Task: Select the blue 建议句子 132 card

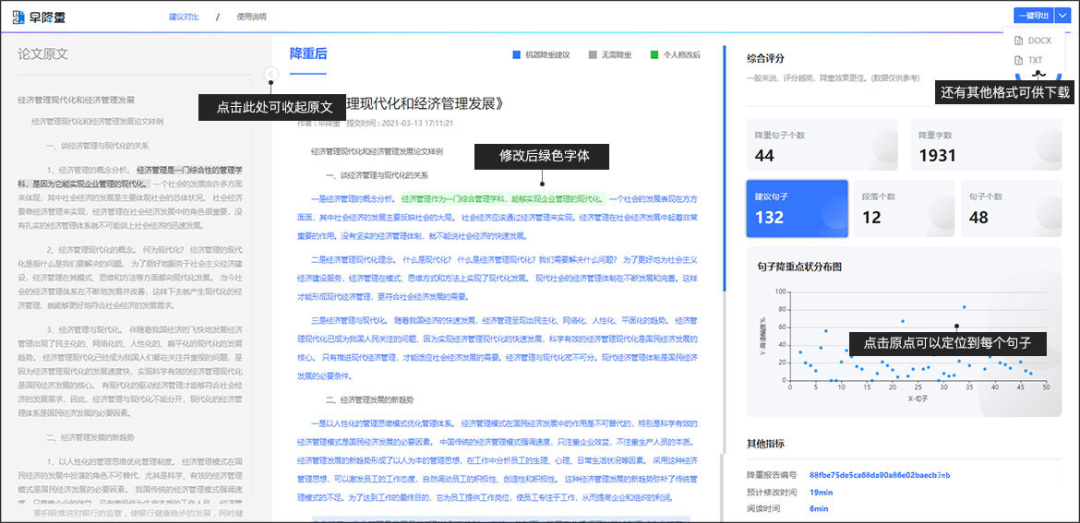Action: (796, 209)
